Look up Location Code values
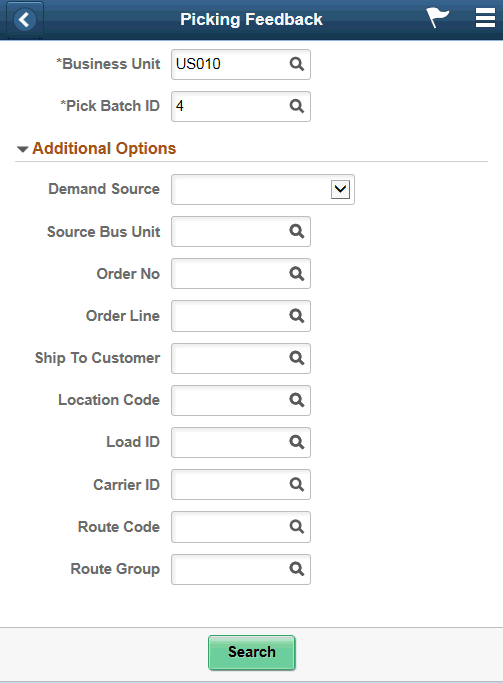This screenshot has height=683, width=503. (297, 400)
